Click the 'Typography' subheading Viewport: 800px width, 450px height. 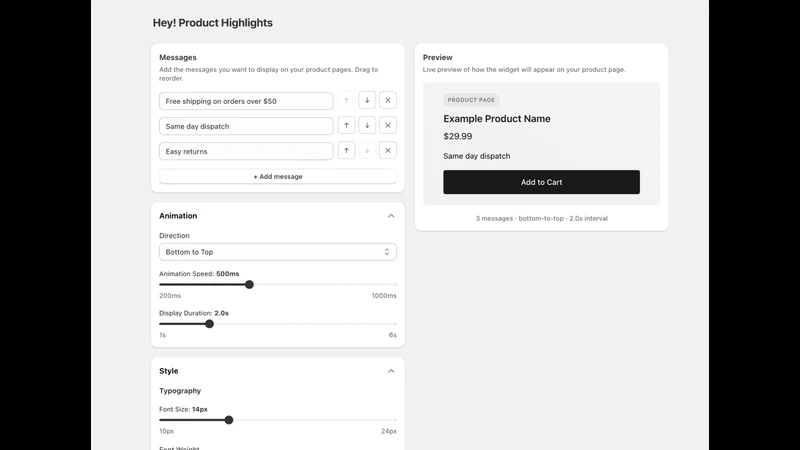pos(180,391)
